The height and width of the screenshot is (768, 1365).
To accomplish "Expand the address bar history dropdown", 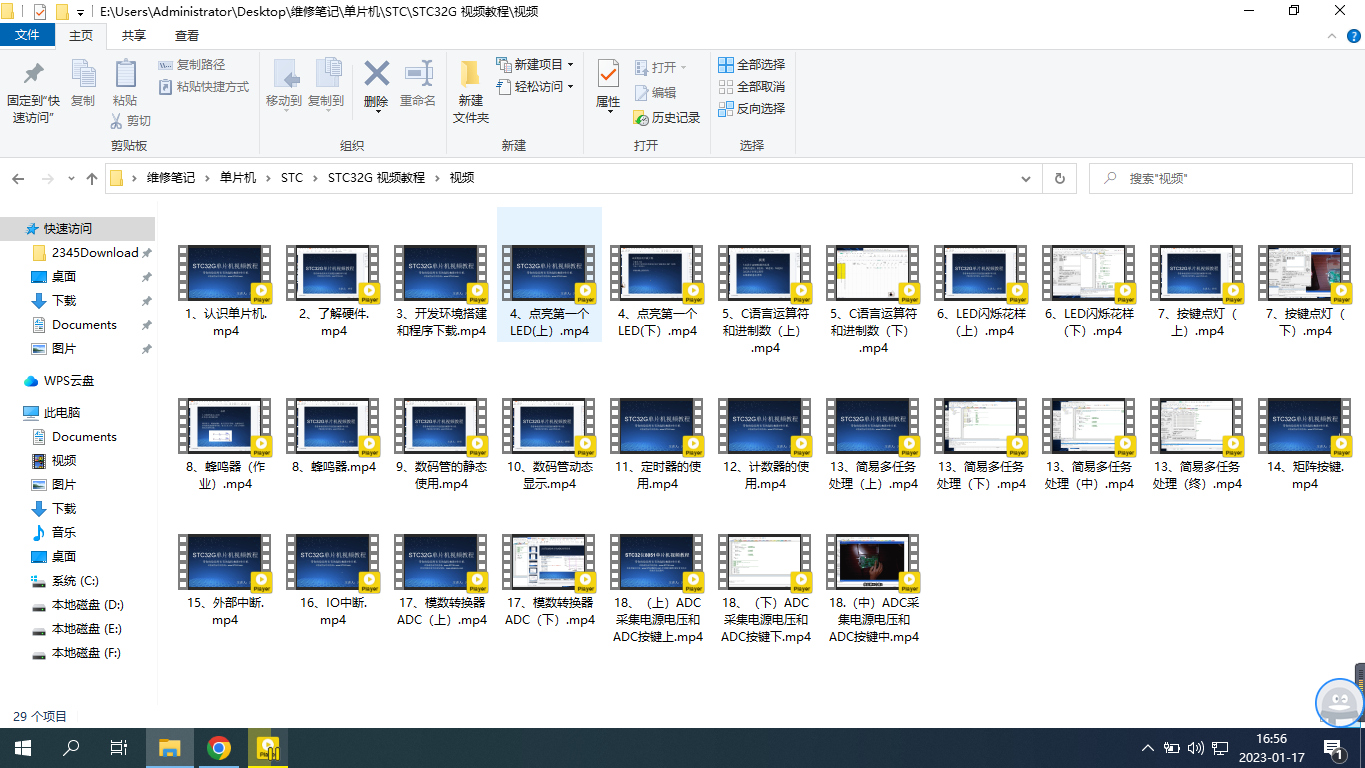I will (x=1026, y=179).
